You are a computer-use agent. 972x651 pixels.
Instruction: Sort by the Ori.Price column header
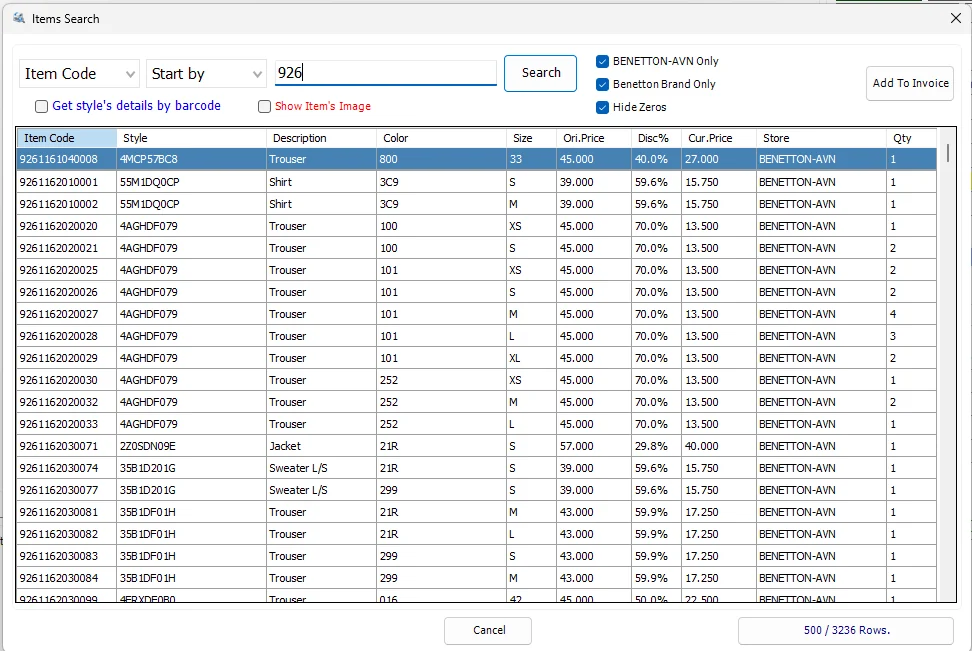[x=593, y=138]
